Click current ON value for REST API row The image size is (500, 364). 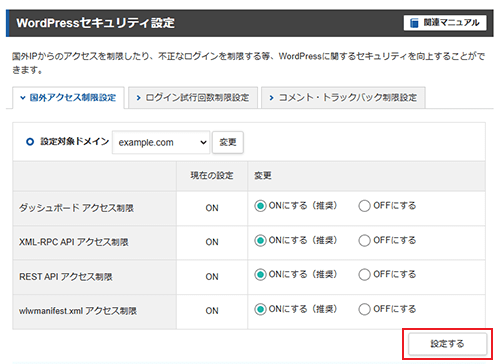coord(212,277)
